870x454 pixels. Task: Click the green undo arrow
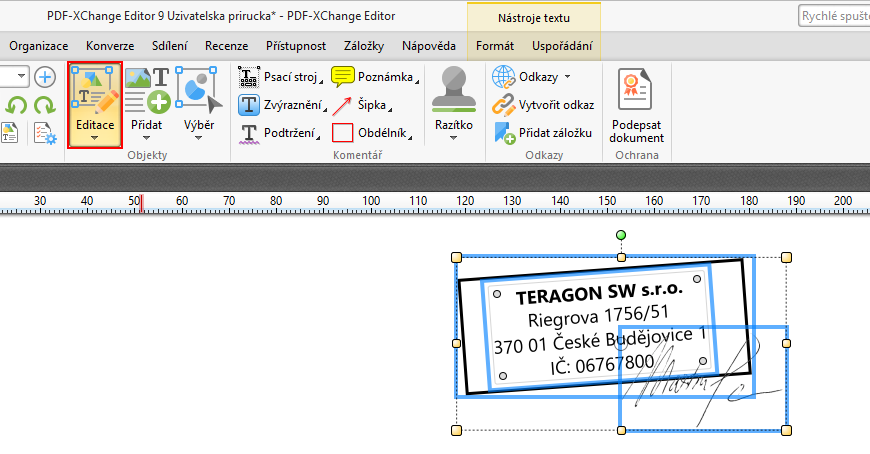pyautogui.click(x=16, y=105)
